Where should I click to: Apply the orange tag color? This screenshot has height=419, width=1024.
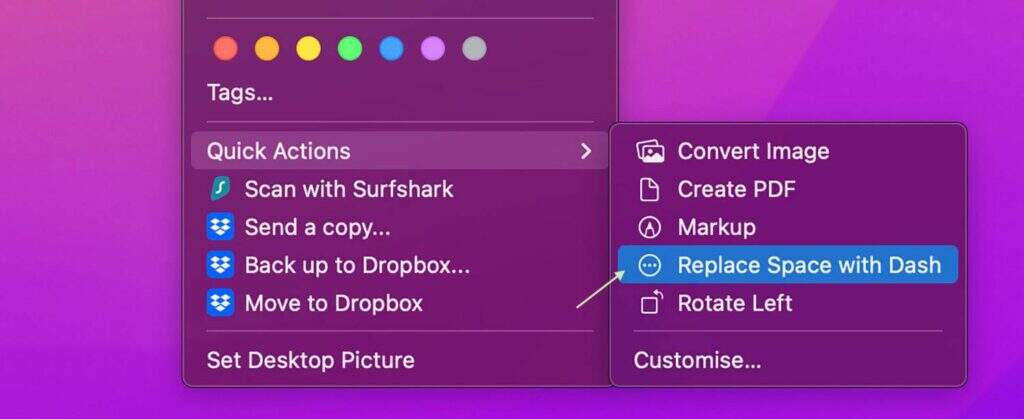click(x=266, y=48)
